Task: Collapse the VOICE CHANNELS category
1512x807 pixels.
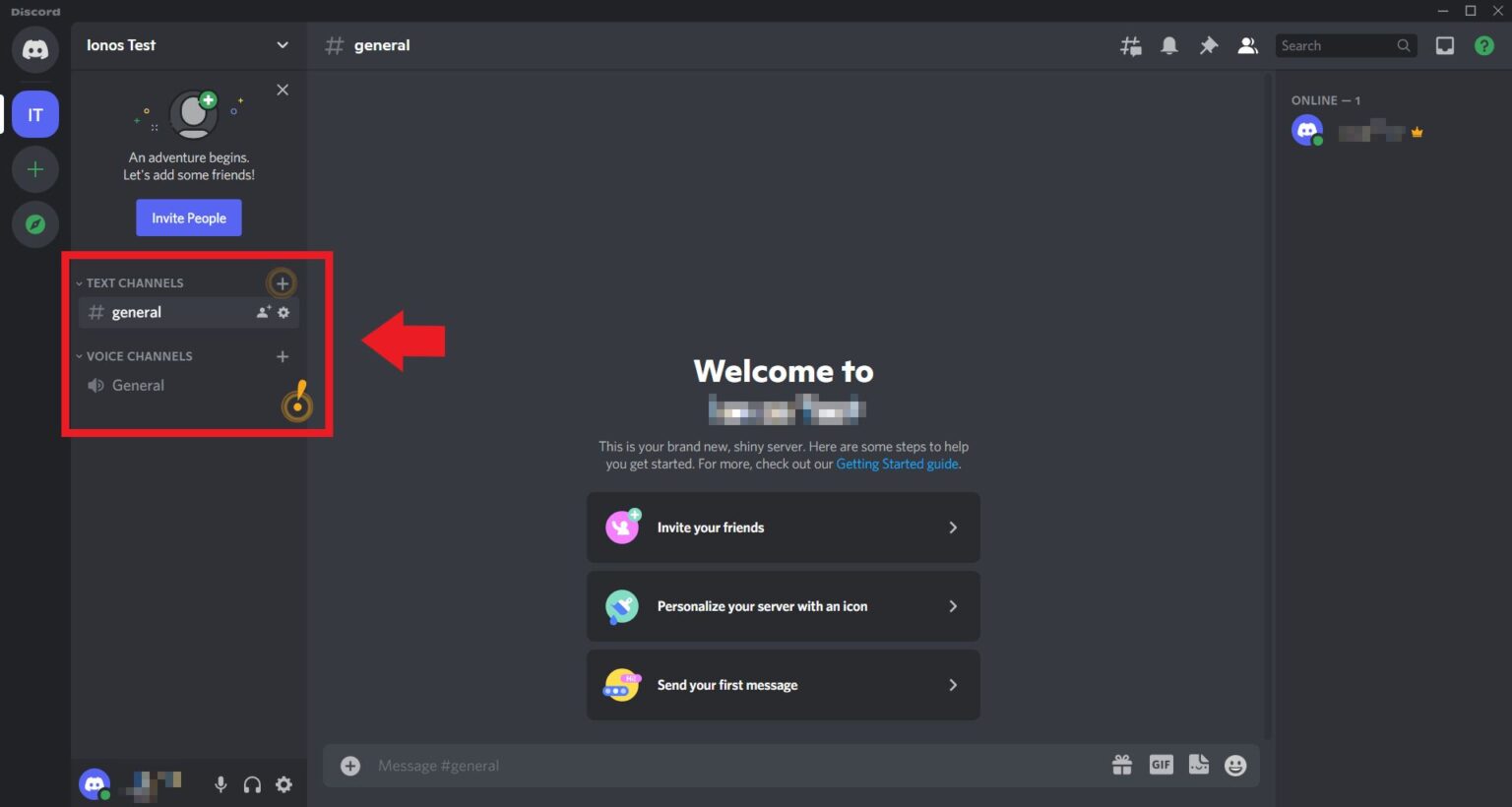Action: (138, 355)
